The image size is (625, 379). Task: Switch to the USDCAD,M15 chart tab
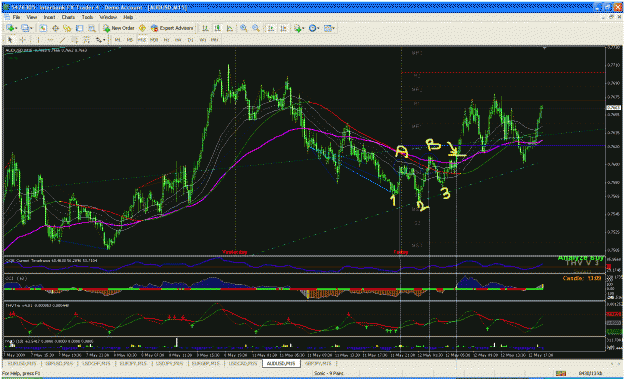243,363
